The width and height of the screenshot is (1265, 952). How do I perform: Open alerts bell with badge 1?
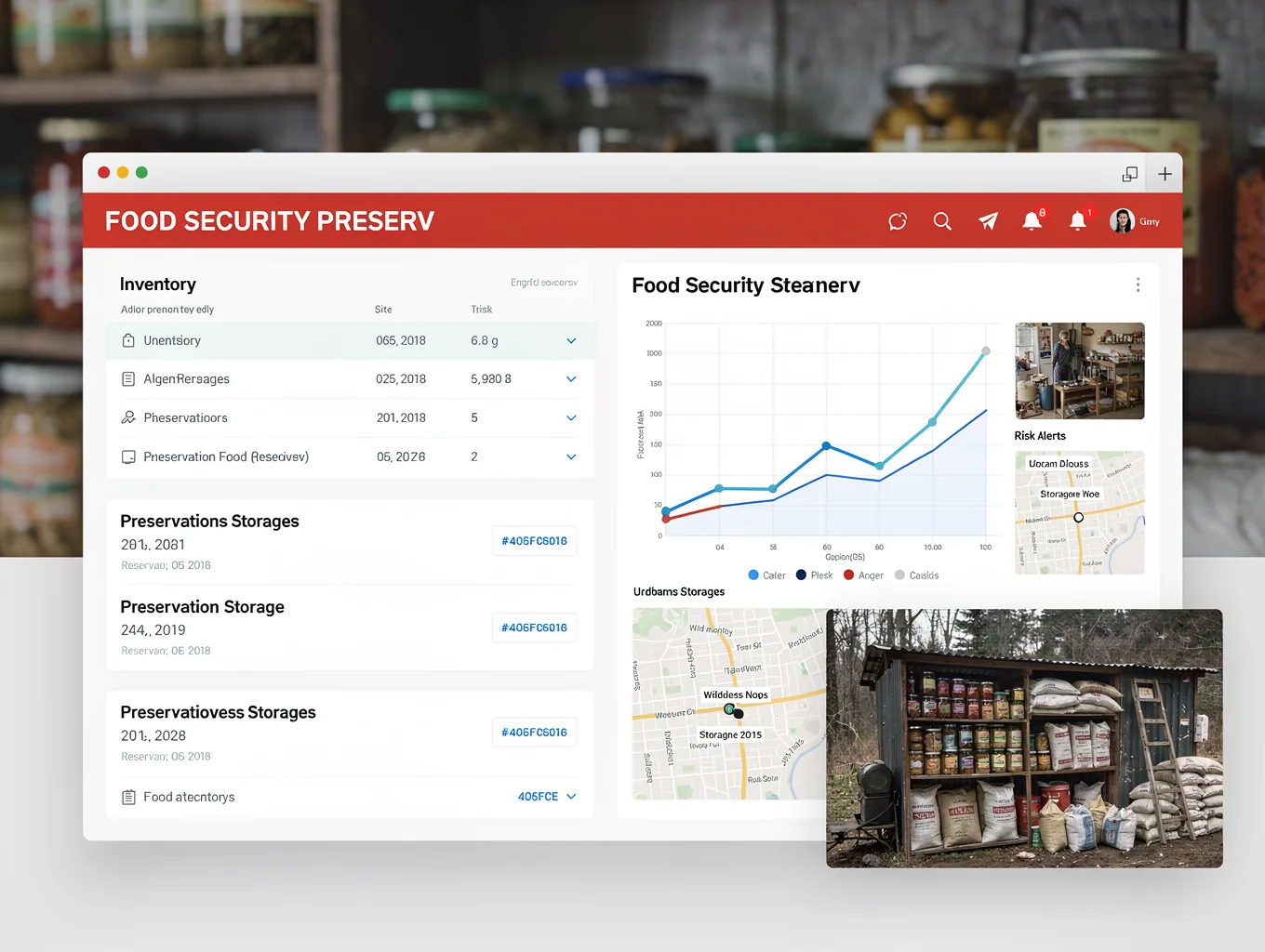pos(1078,220)
